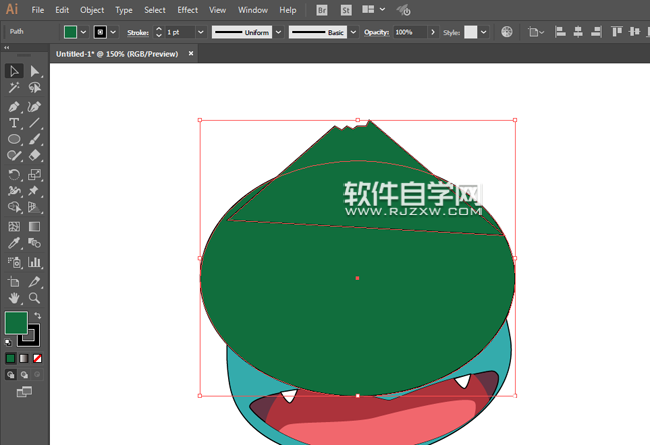Select the Symbol Sprayer tool
650x445 pixels.
(x=14, y=262)
